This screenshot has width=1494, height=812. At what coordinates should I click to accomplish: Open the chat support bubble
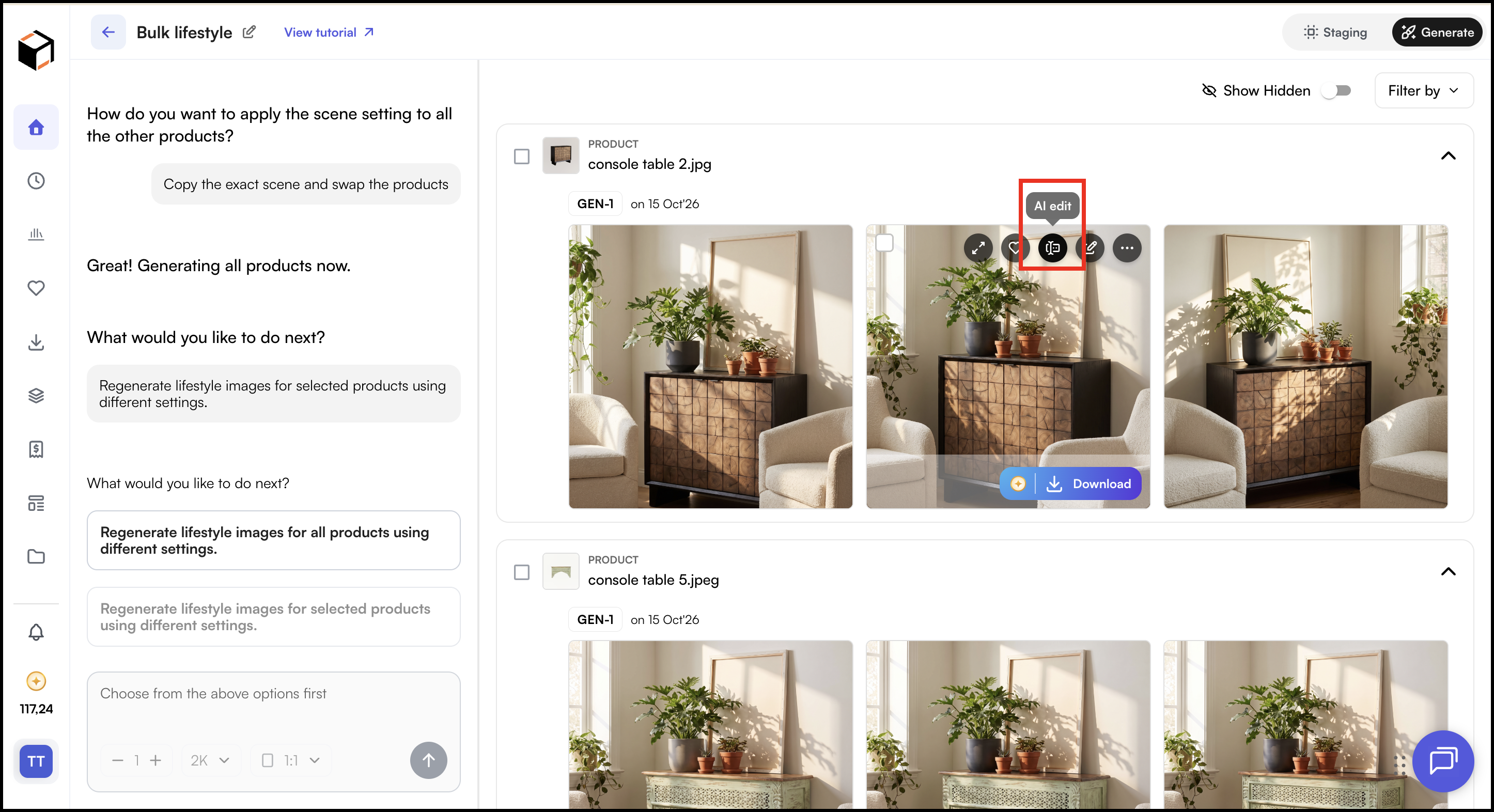(1443, 761)
